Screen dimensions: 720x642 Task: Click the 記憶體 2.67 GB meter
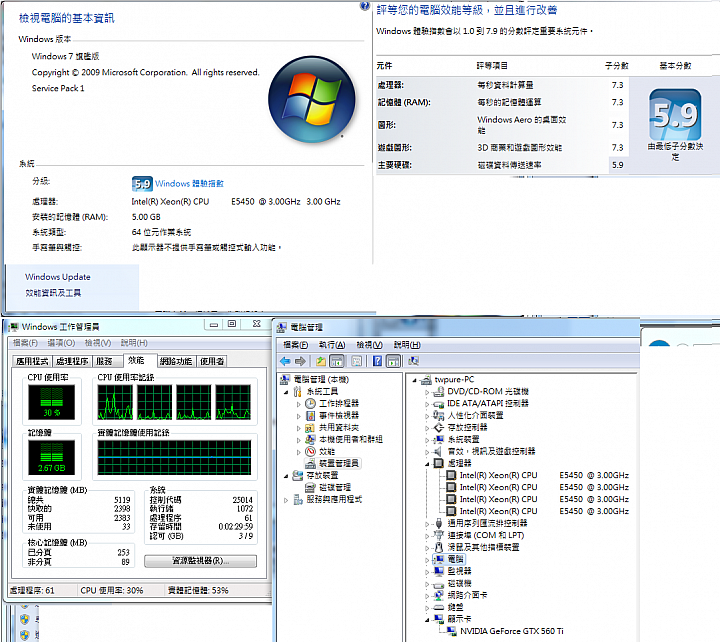tap(51, 457)
